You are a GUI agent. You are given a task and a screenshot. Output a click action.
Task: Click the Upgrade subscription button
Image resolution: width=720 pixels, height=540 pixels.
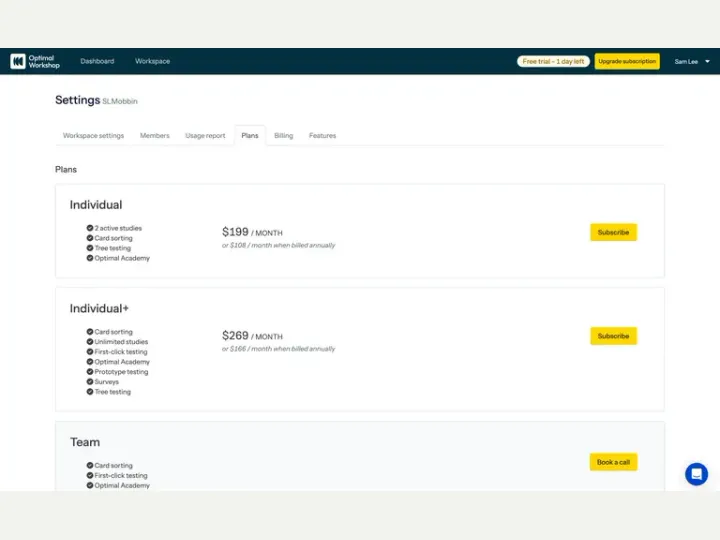tap(627, 61)
